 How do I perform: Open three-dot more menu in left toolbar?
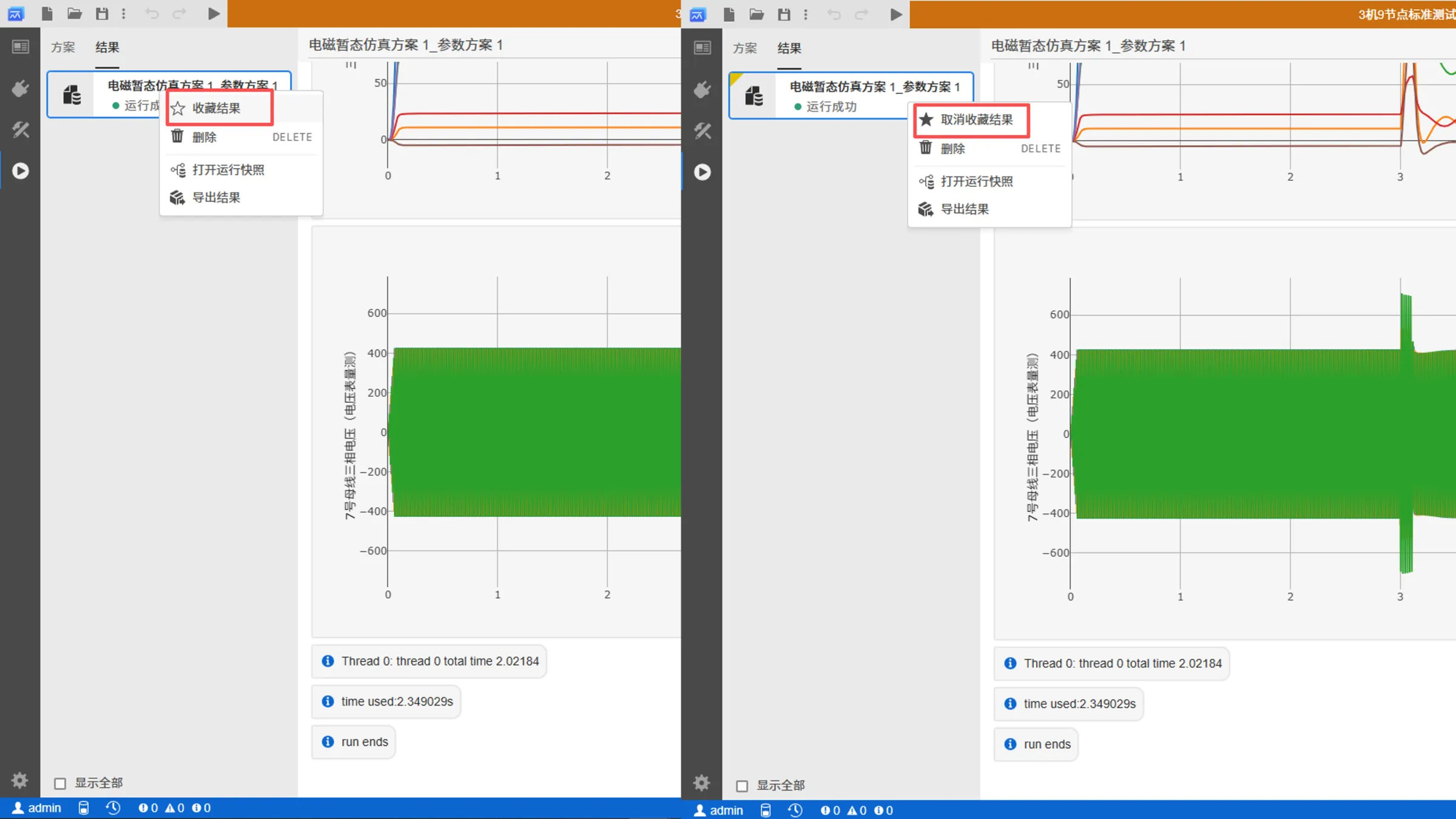[124, 13]
